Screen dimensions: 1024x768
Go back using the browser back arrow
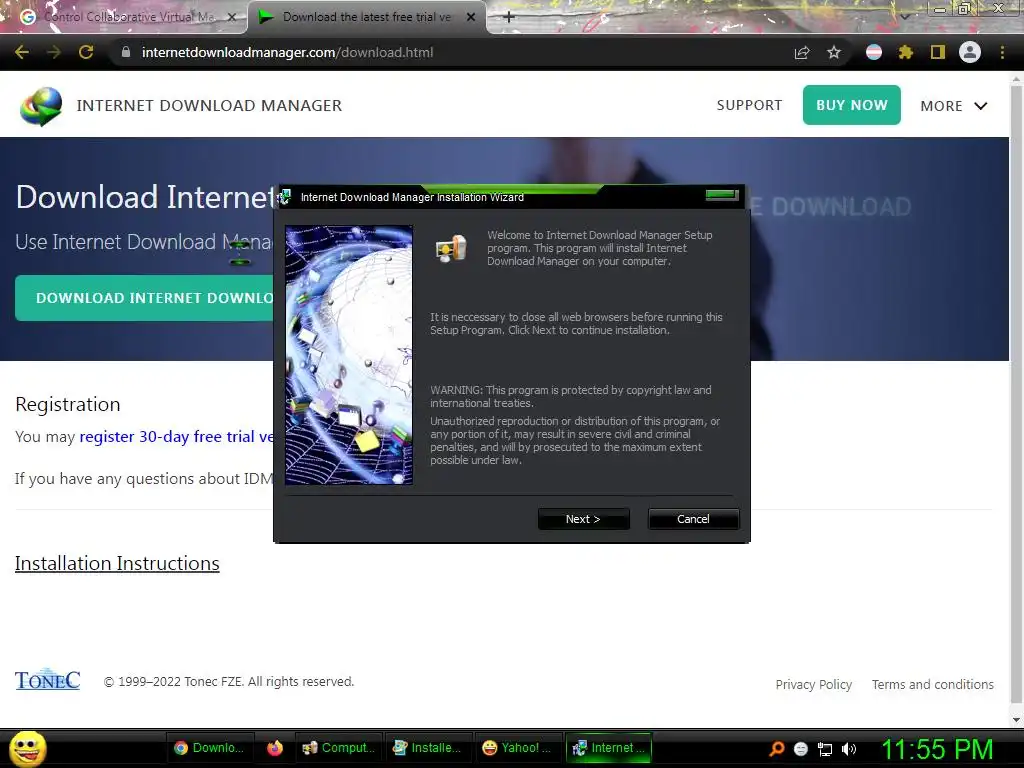coord(22,52)
